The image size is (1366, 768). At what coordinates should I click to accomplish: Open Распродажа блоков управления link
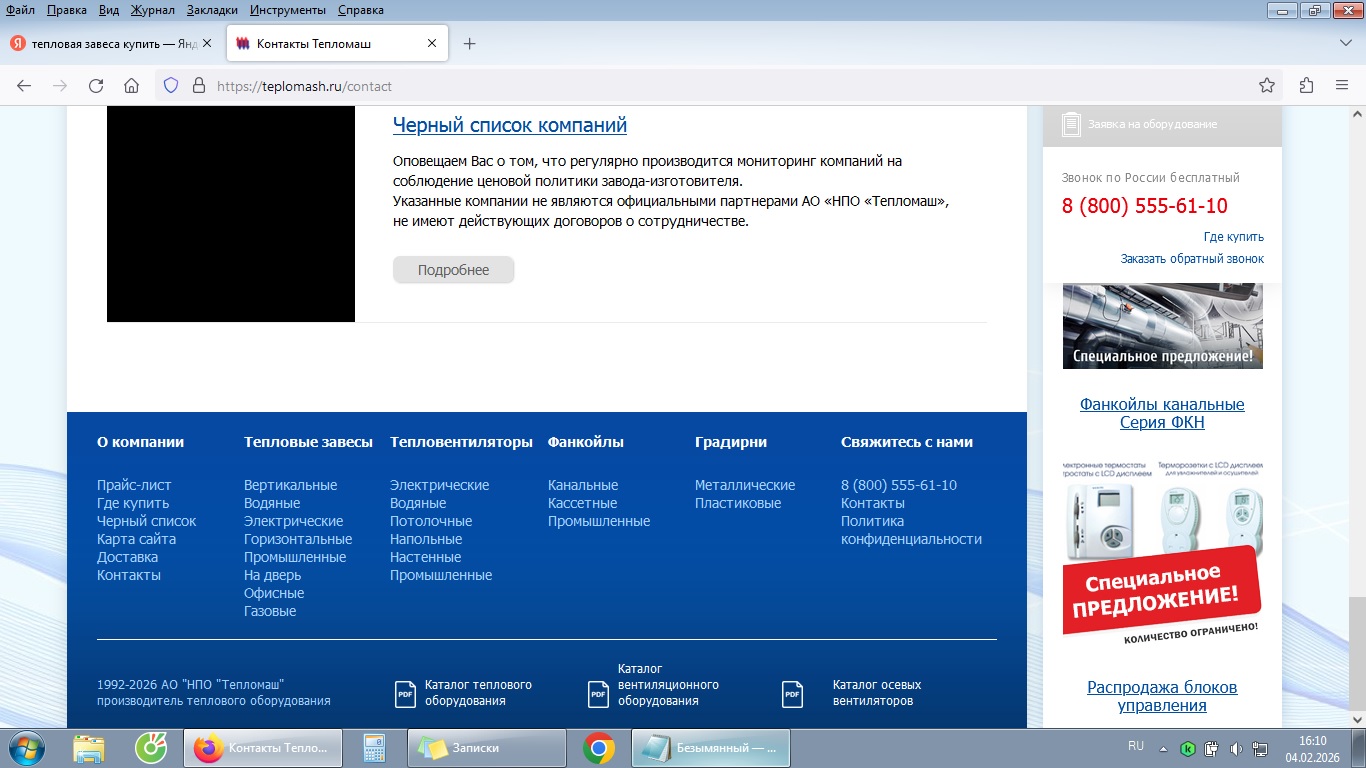[x=1162, y=696]
